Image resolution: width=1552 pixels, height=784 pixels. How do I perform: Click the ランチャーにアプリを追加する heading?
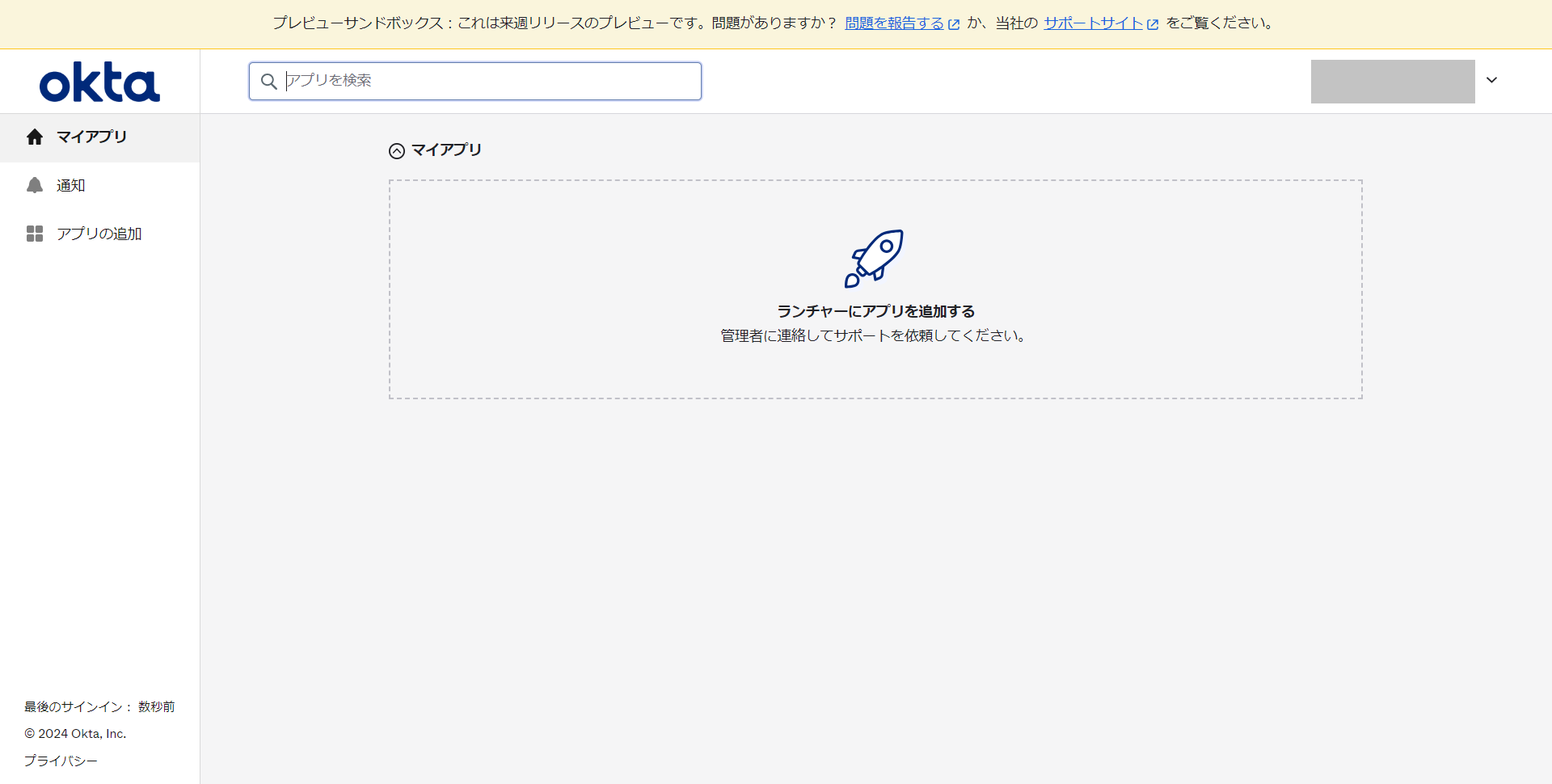pyautogui.click(x=875, y=311)
